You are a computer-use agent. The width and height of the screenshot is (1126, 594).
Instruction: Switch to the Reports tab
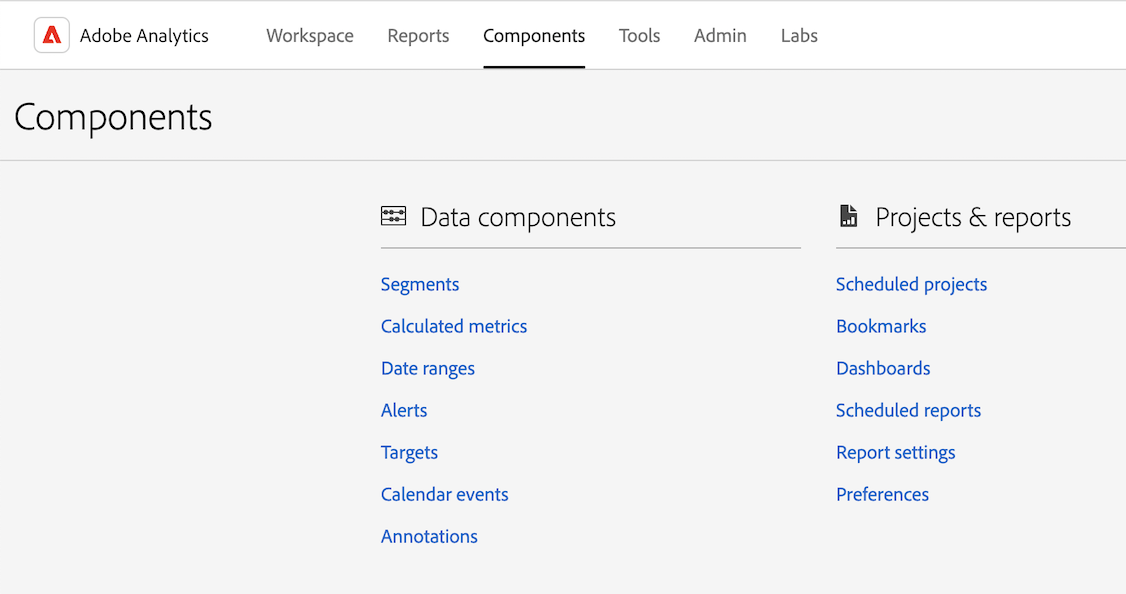418,36
